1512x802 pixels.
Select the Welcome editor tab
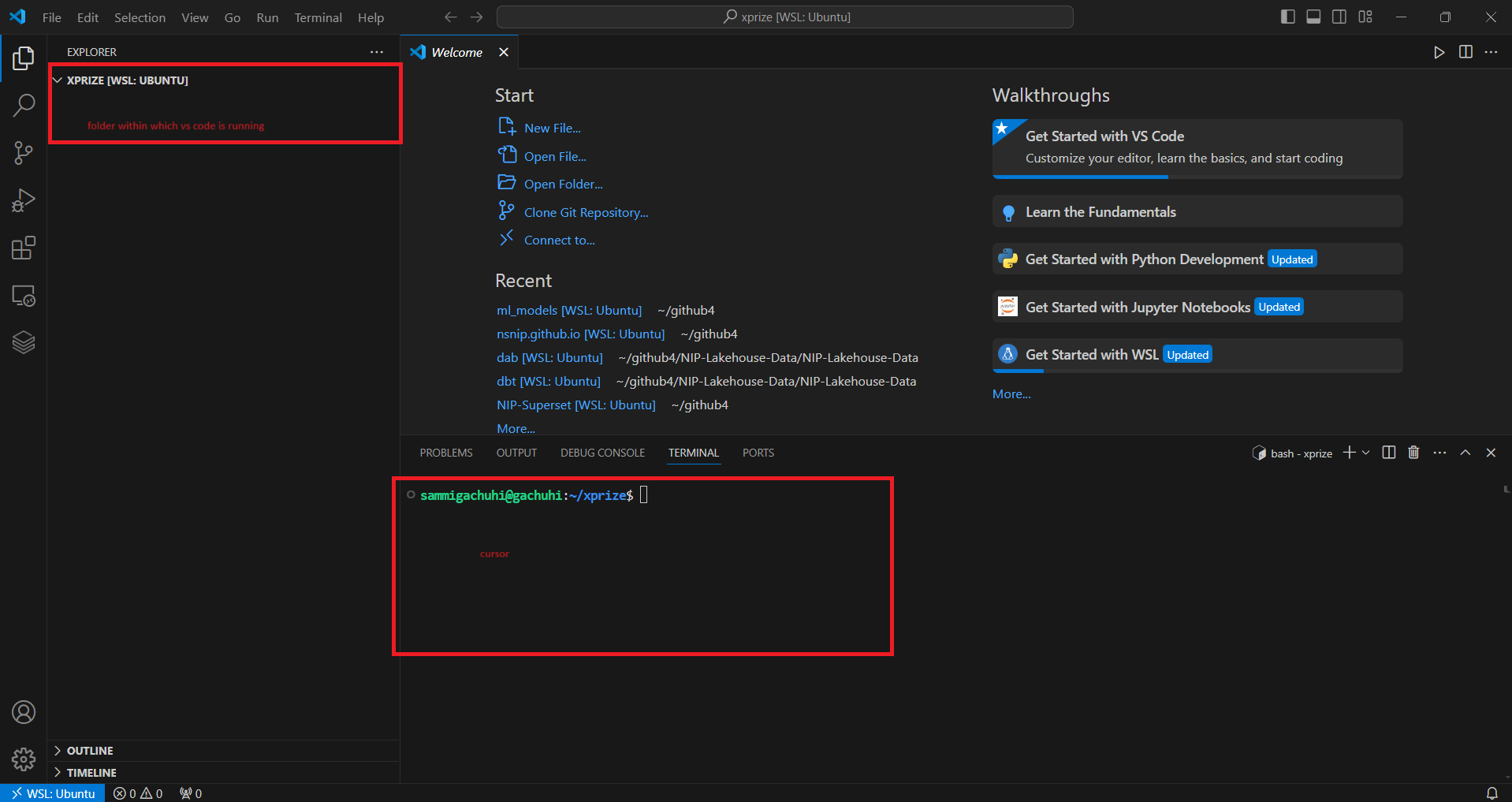[x=460, y=52]
